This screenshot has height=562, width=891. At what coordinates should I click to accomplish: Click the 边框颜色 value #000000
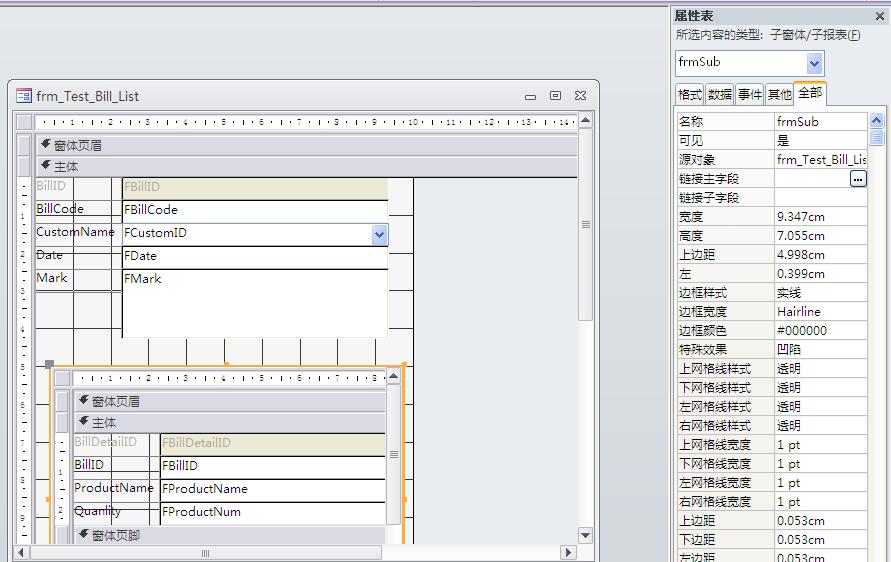click(x=821, y=331)
